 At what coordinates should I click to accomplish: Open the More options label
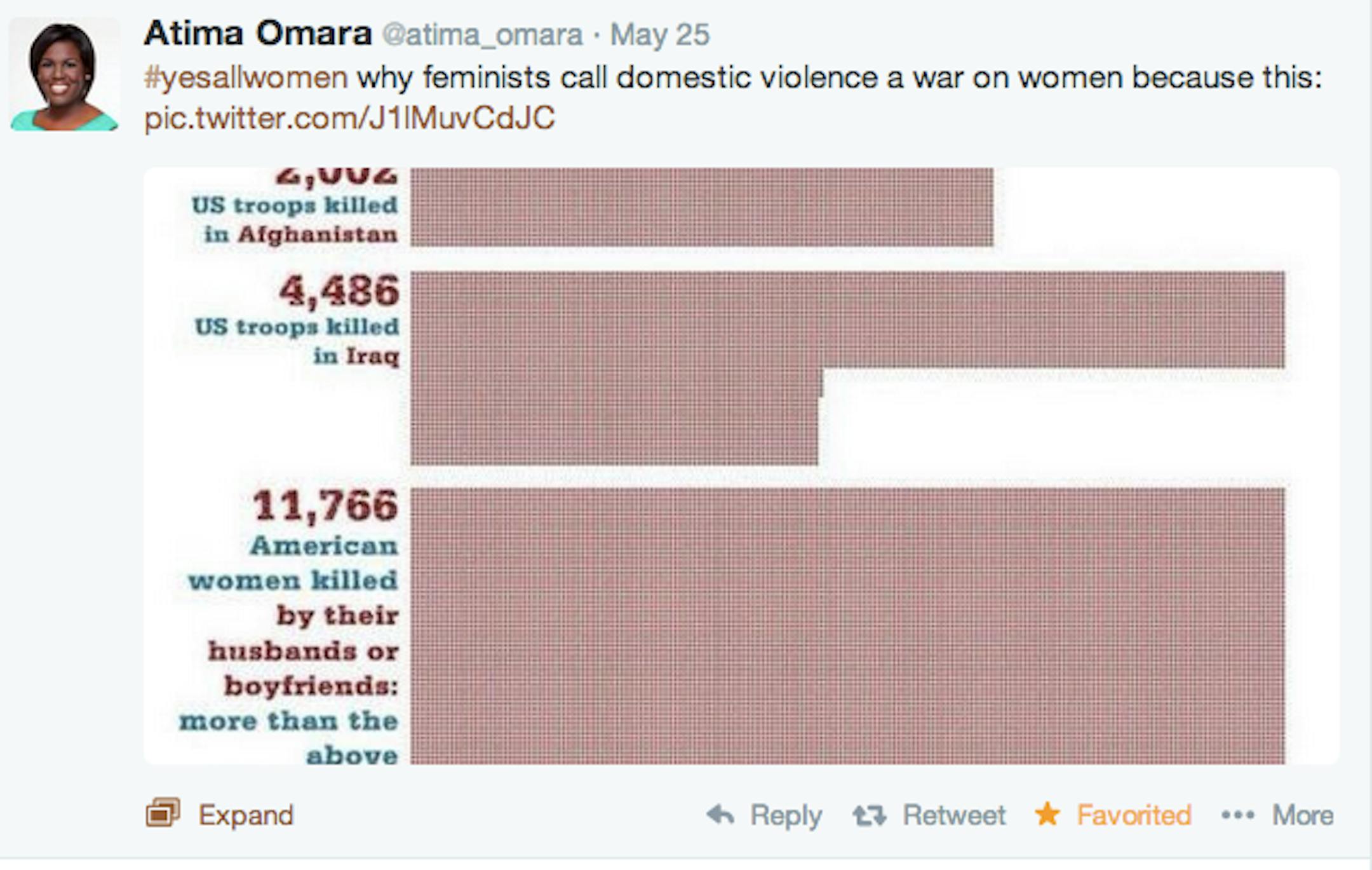pyautogui.click(x=1302, y=815)
